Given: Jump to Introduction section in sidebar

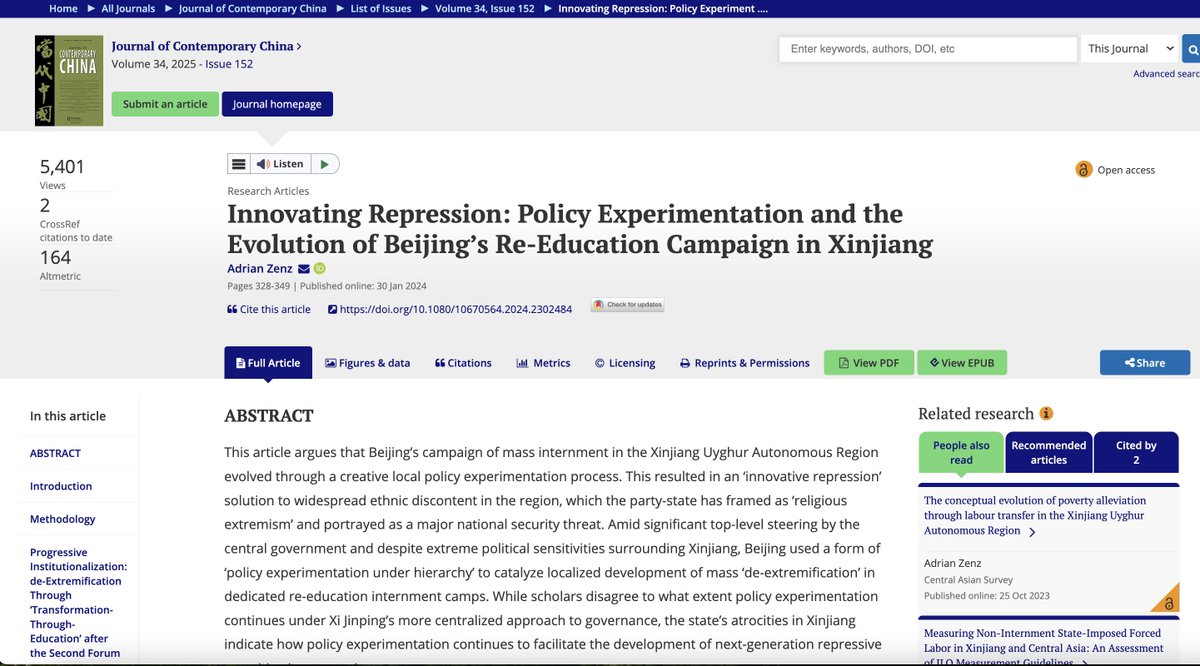Looking at the screenshot, I should coord(61,486).
